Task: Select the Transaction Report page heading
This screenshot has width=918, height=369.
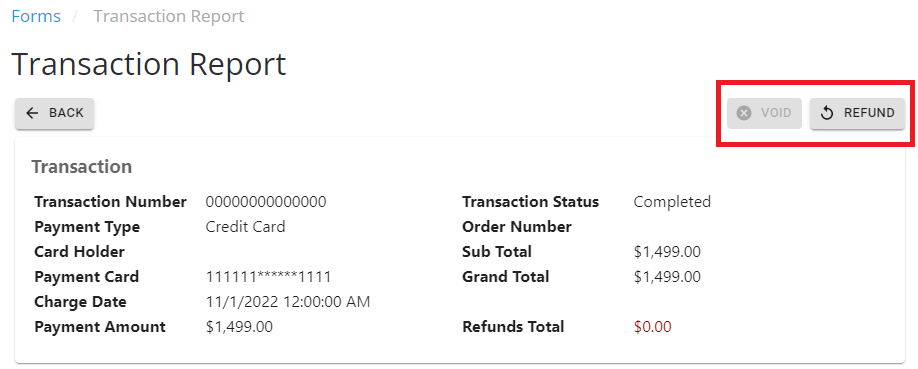Action: (149, 64)
